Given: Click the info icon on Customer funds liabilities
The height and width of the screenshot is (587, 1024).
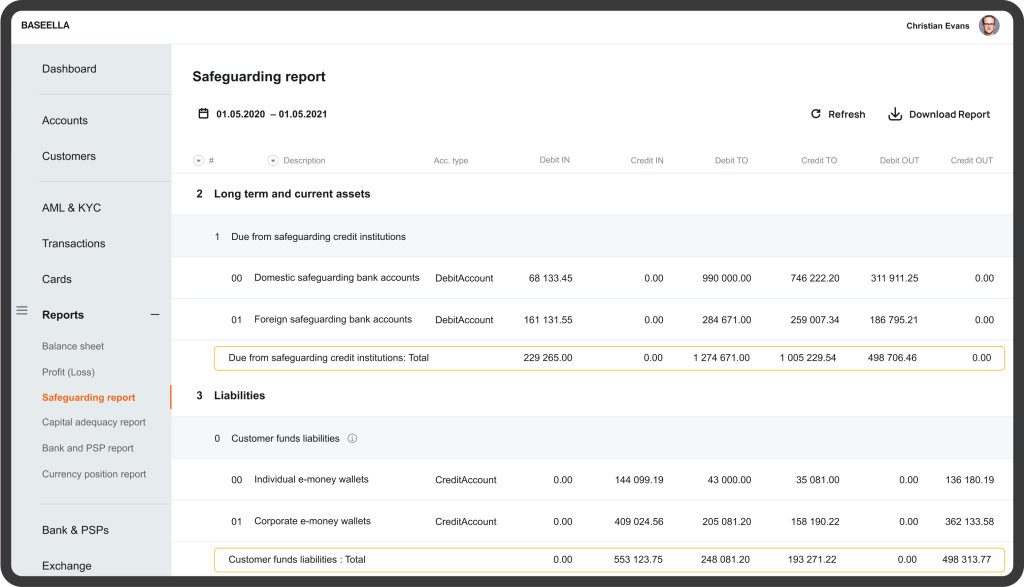Looking at the screenshot, I should 351,438.
